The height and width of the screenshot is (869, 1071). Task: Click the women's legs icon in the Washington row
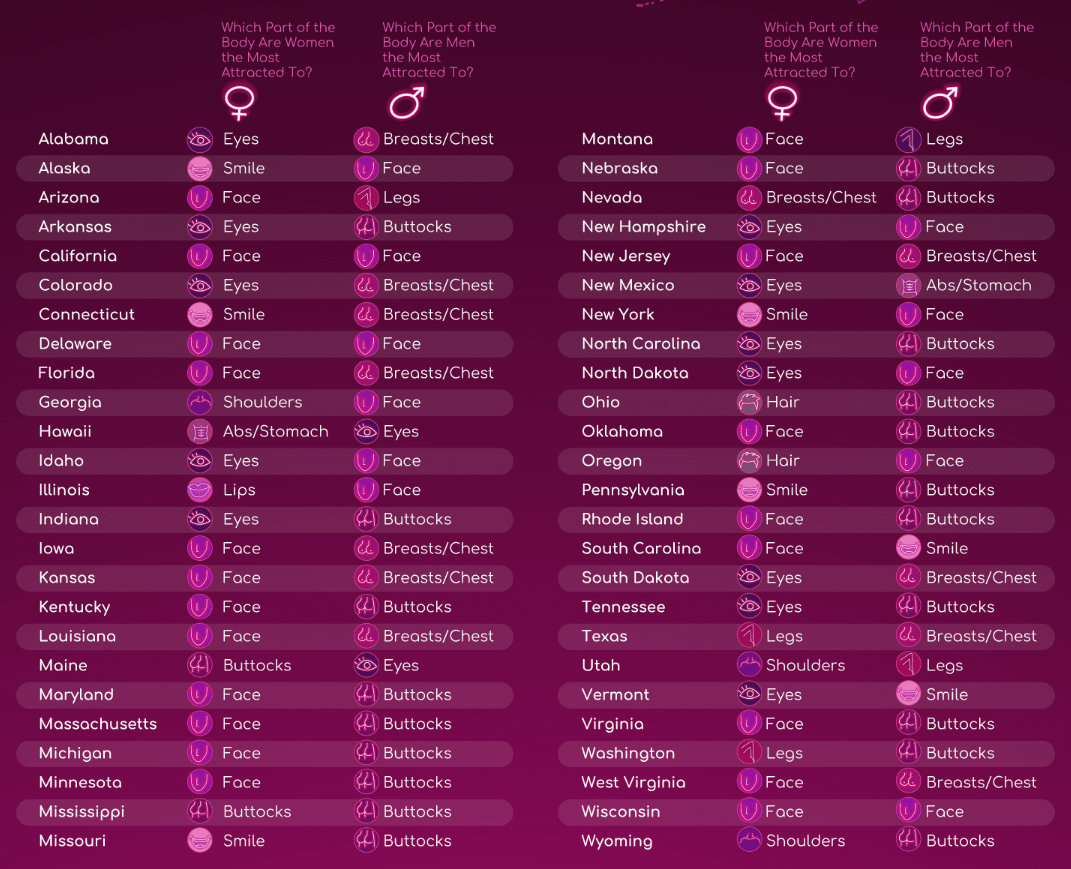749,753
